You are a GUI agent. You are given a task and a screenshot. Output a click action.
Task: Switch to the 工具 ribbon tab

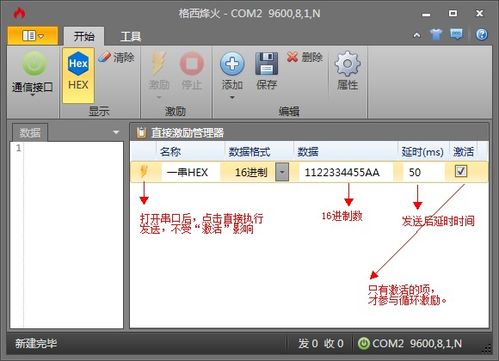coord(130,36)
